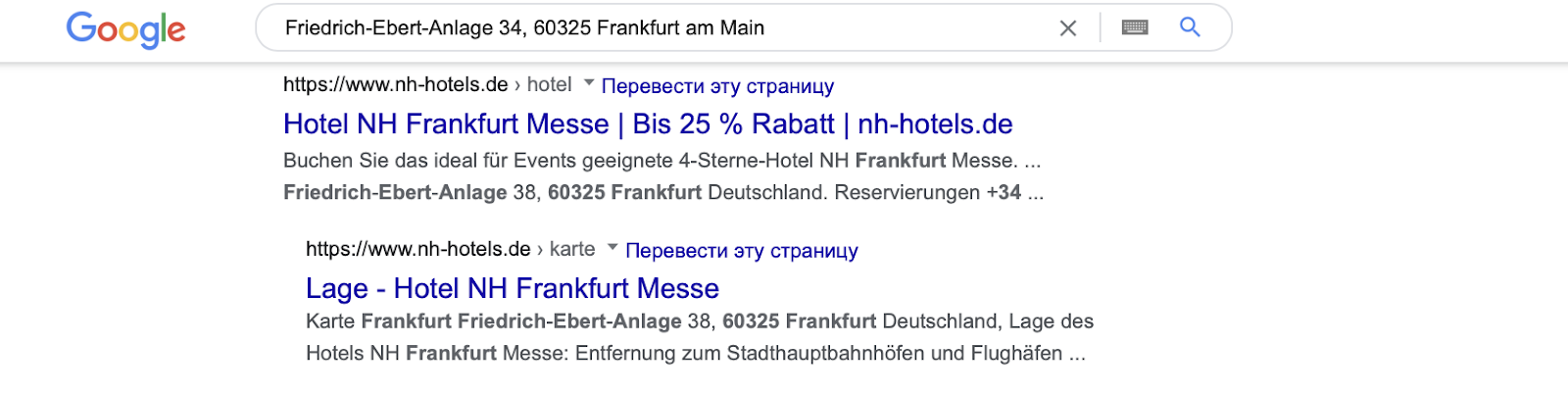Click the 'karte' breadcrumb in the second result
The height and width of the screenshot is (393, 1568).
tap(572, 250)
